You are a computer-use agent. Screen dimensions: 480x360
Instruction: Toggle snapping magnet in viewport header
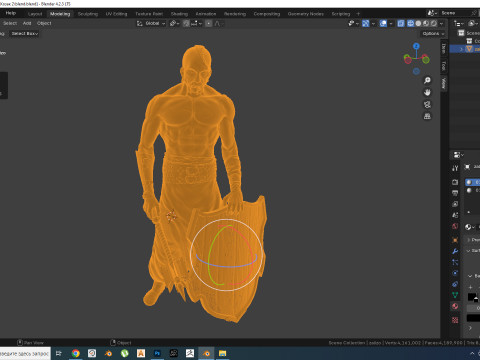pyautogui.click(x=186, y=23)
